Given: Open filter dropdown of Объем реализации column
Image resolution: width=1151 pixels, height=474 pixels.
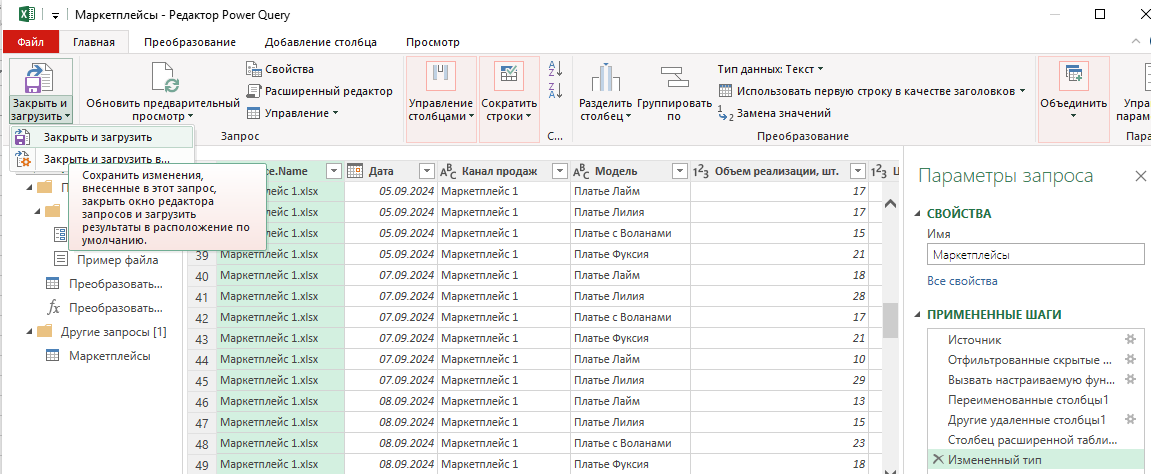Looking at the screenshot, I should pos(858,171).
